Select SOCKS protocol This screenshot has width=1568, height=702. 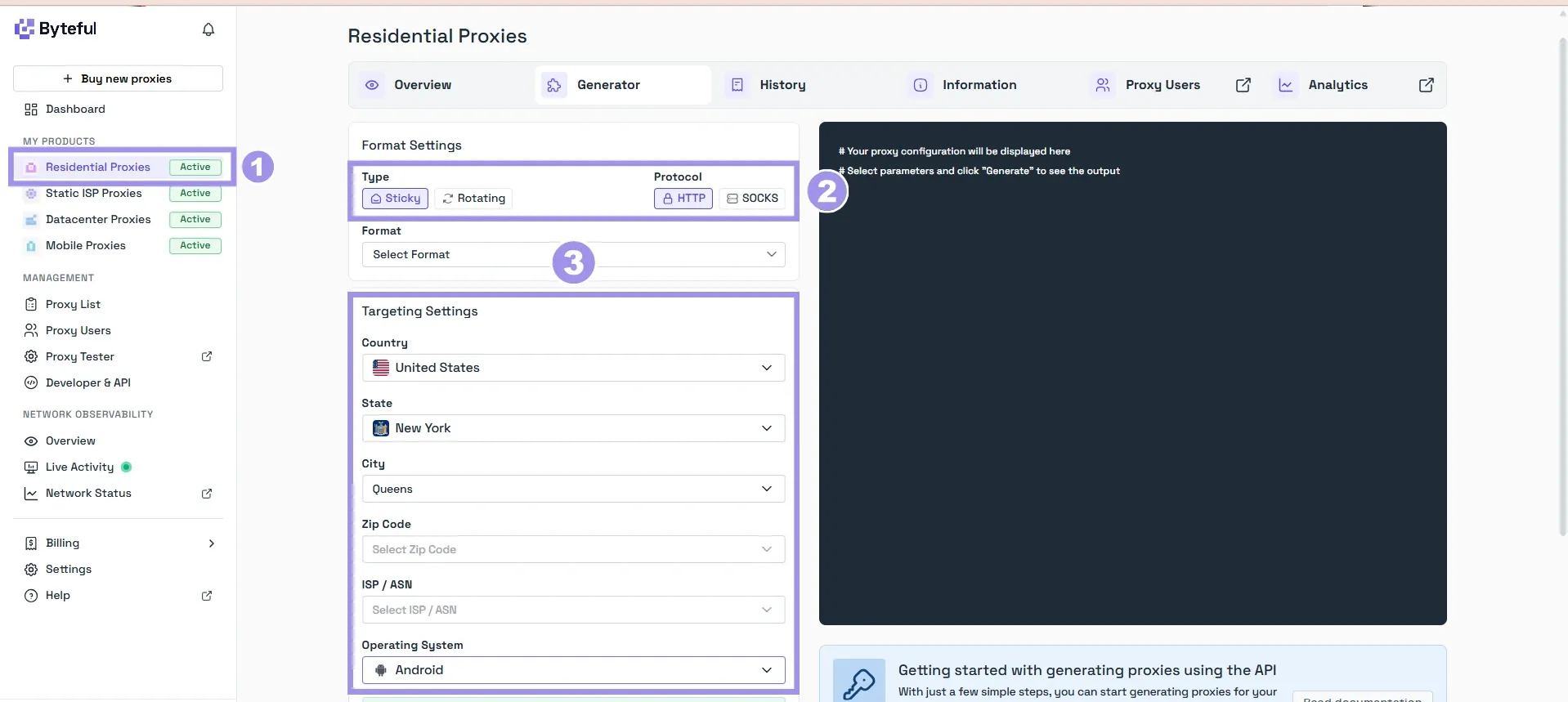point(752,199)
